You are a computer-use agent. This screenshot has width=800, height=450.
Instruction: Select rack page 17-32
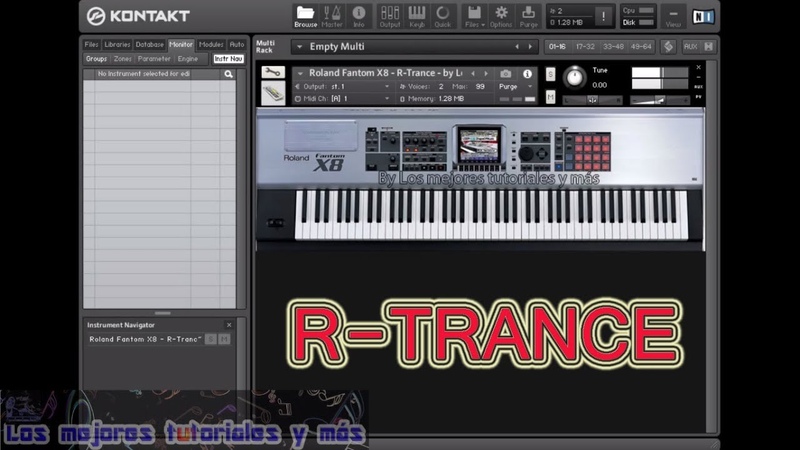point(585,46)
